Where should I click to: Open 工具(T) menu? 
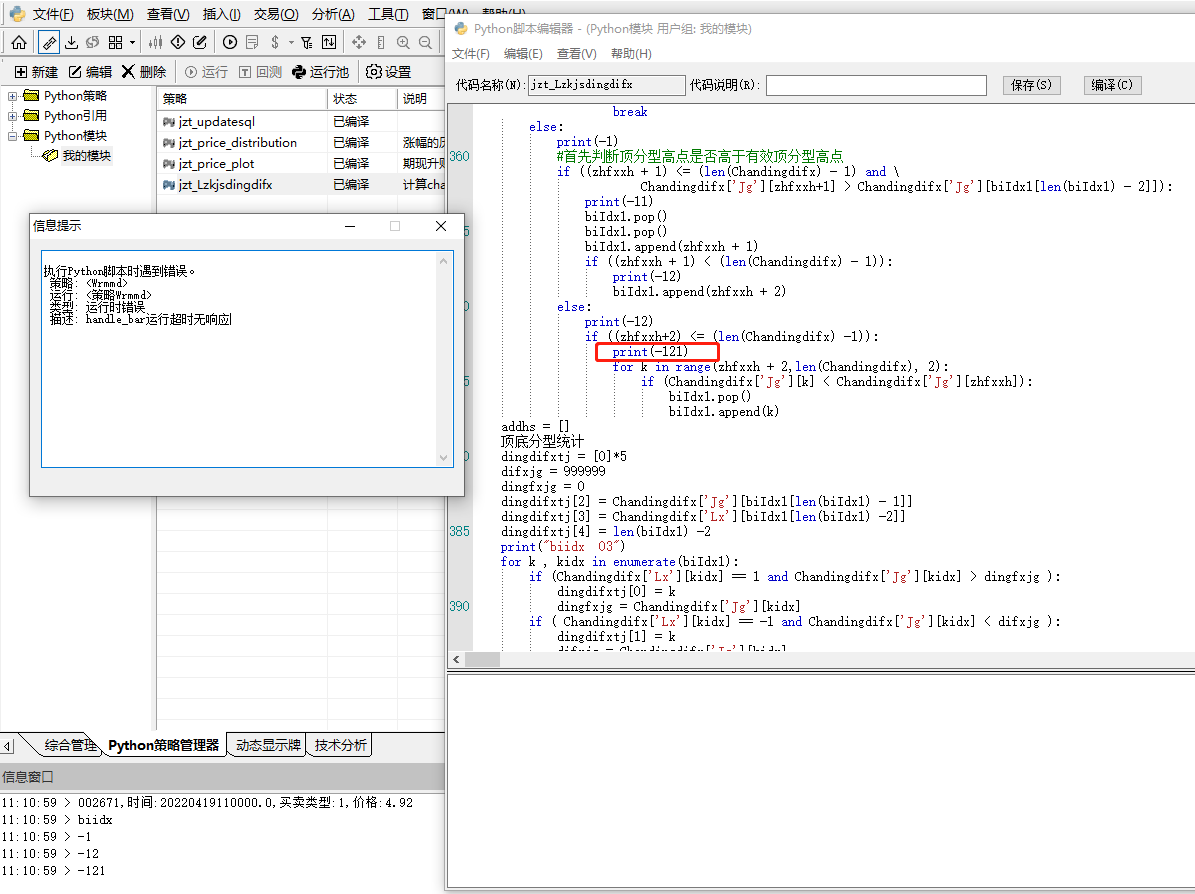click(x=388, y=14)
